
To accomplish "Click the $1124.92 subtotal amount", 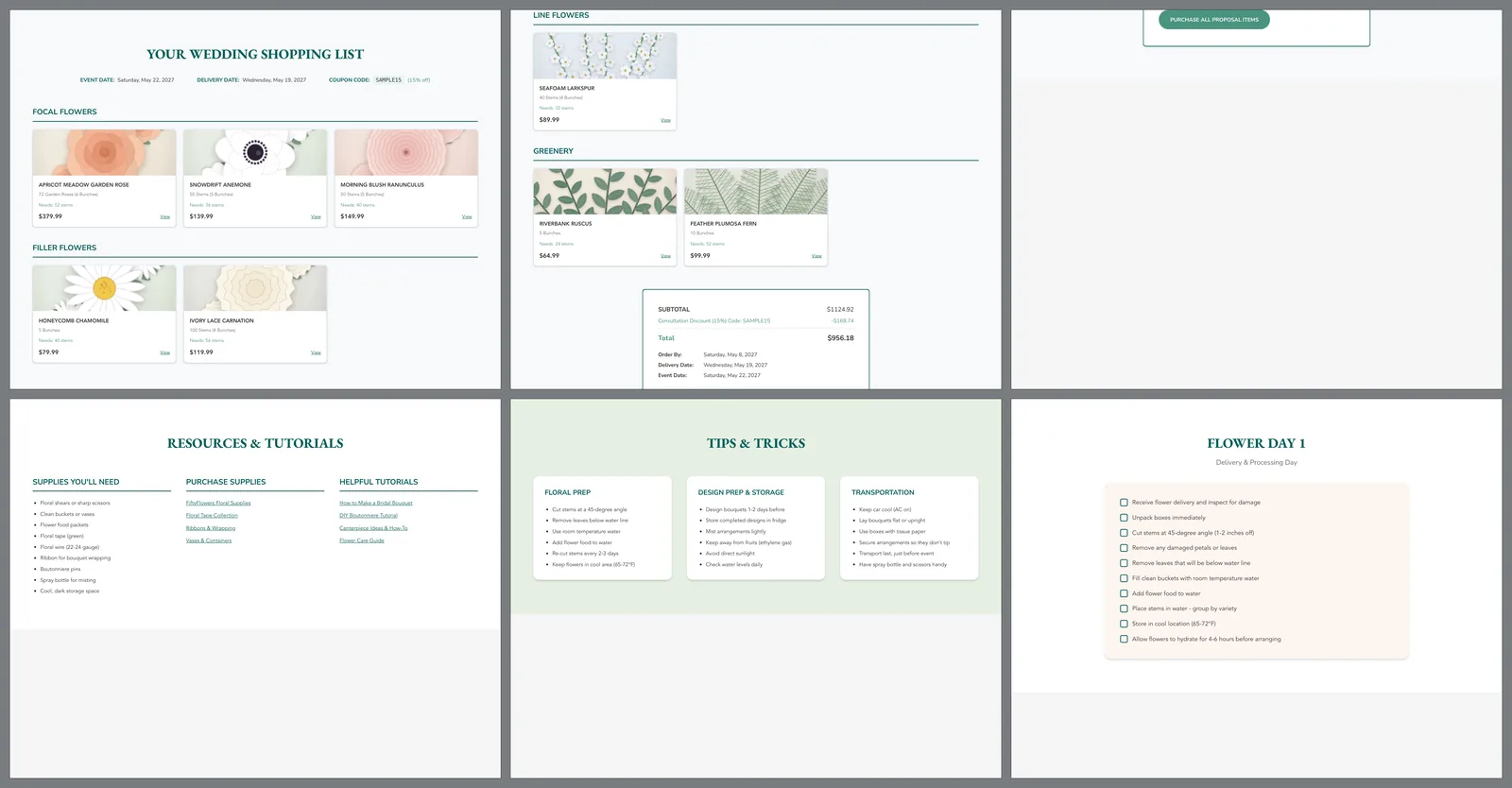I will click(x=840, y=309).
